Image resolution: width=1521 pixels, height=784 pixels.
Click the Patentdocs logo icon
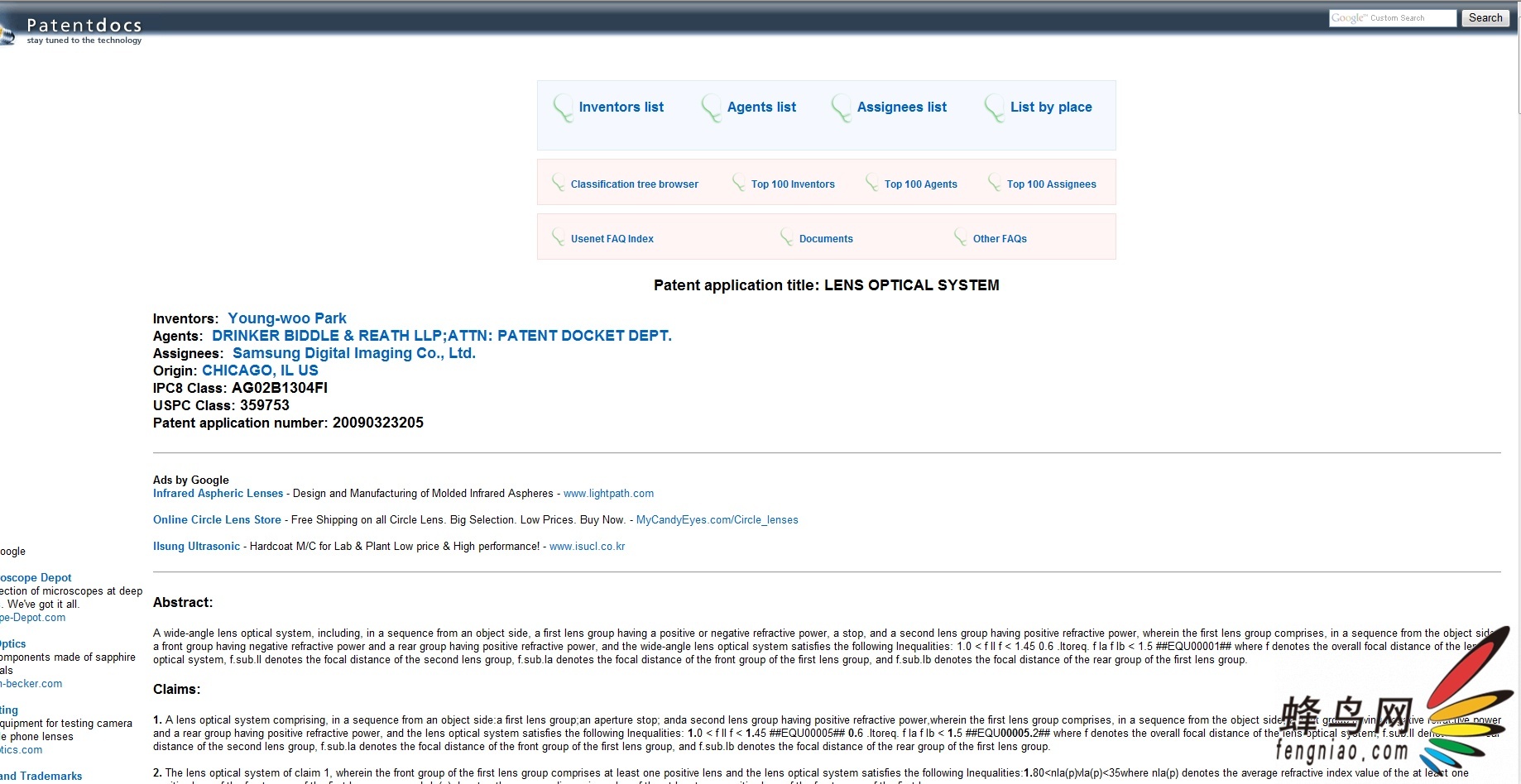point(7,33)
